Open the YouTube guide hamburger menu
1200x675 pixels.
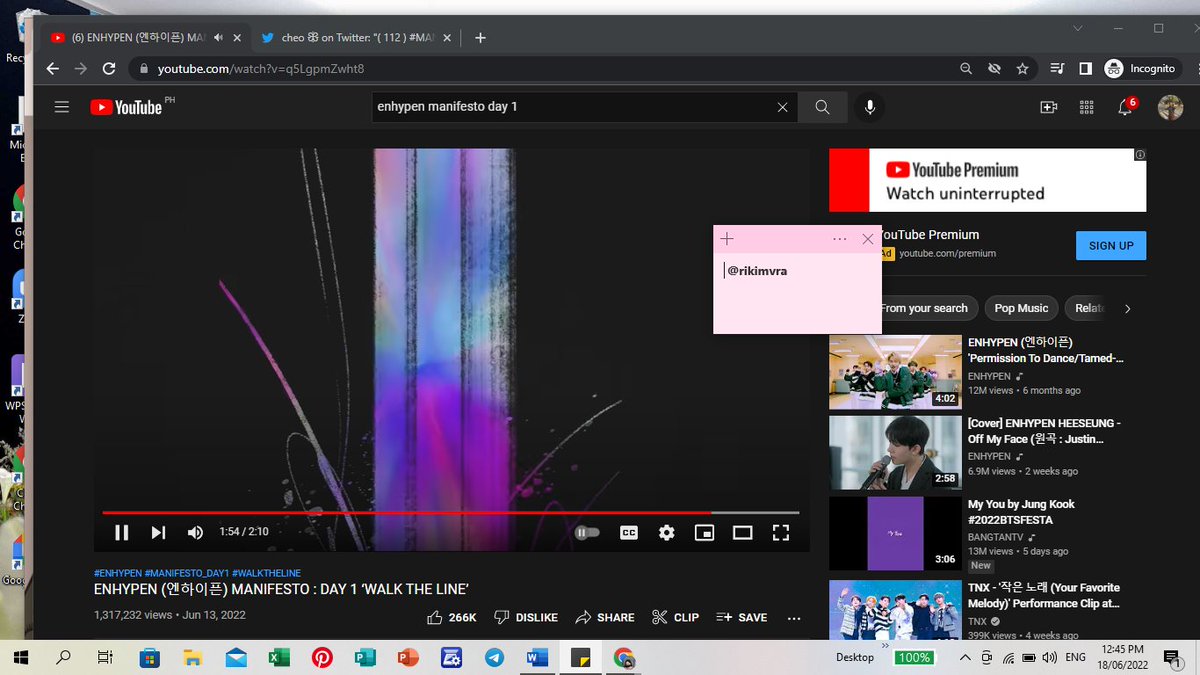[62, 107]
